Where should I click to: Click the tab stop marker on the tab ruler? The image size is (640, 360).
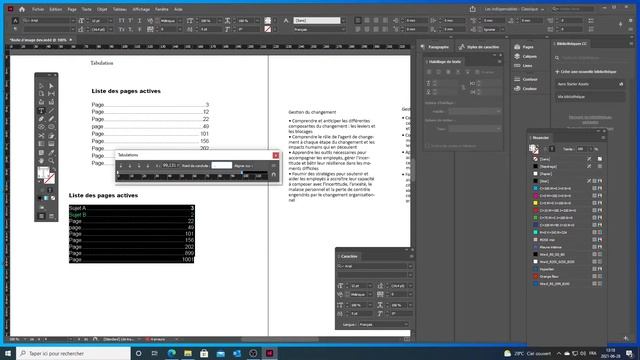click(242, 172)
